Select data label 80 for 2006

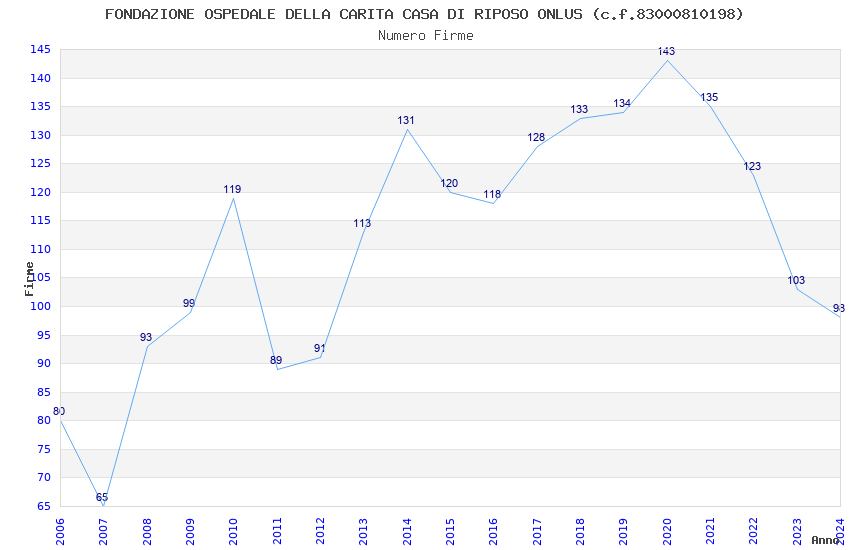click(x=59, y=411)
